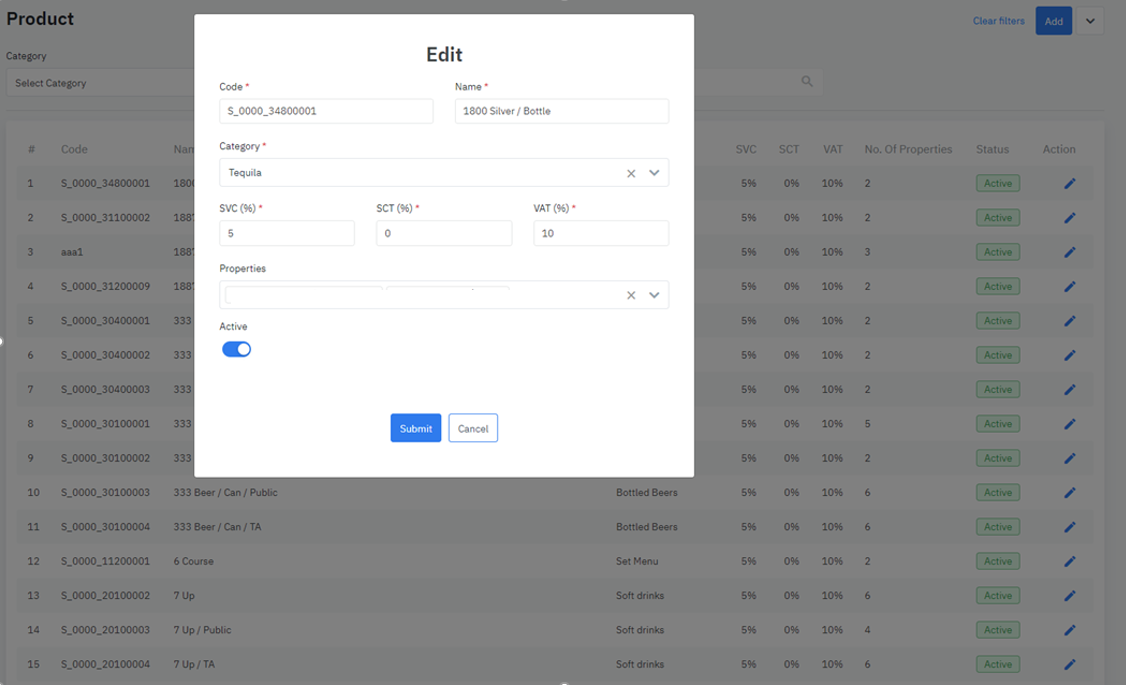Viewport: 1126px width, 685px height.
Task: Cancel the Edit dialog
Action: coord(473,428)
